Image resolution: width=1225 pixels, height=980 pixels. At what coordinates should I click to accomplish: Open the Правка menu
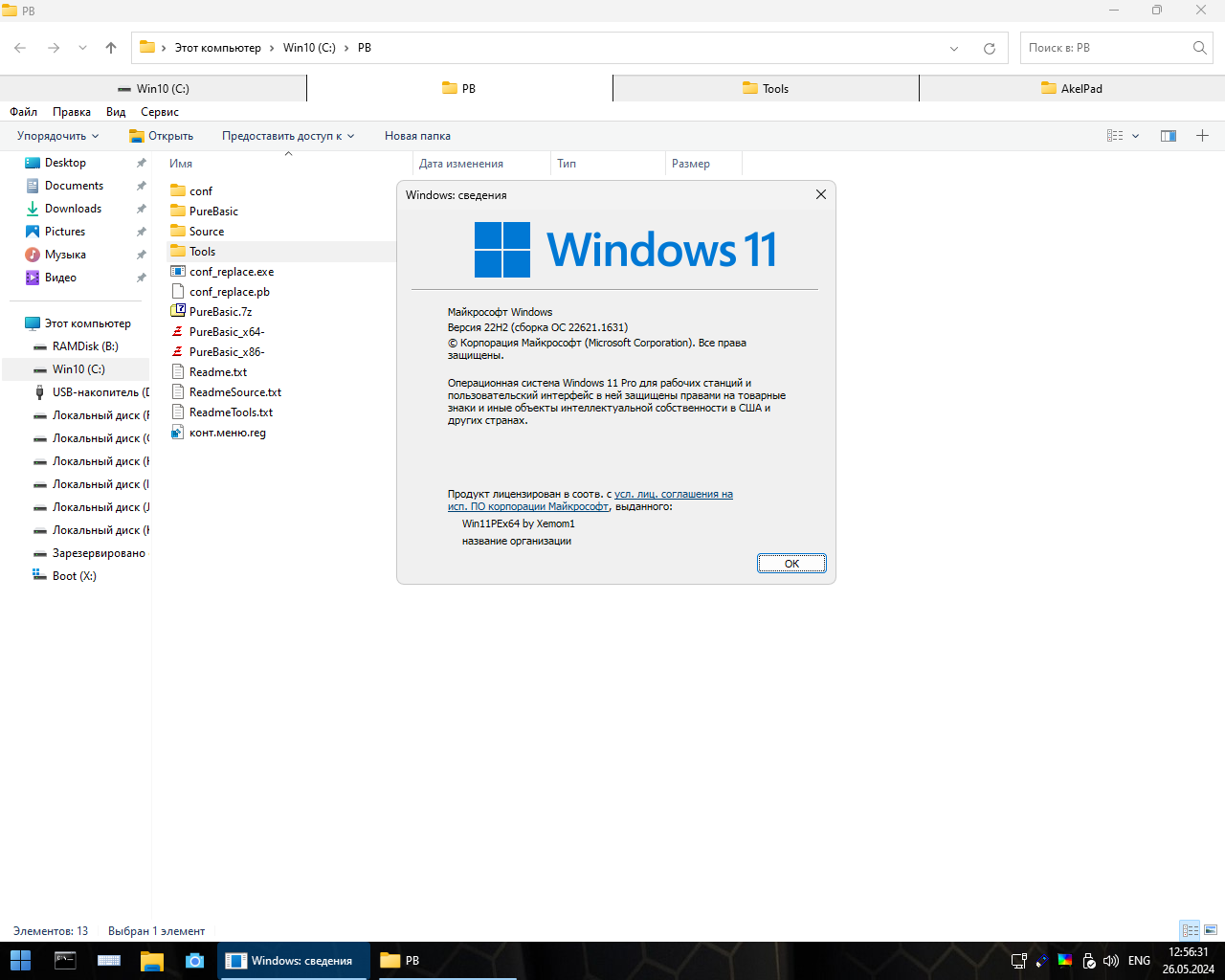pos(72,112)
